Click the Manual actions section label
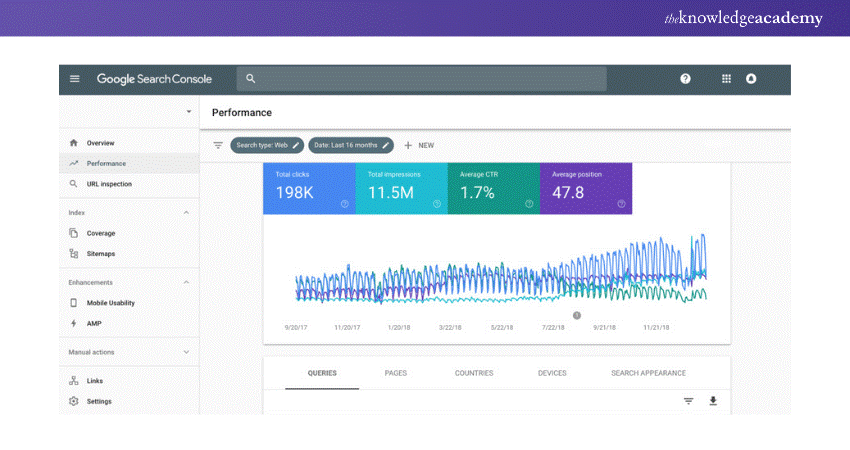 pos(91,352)
